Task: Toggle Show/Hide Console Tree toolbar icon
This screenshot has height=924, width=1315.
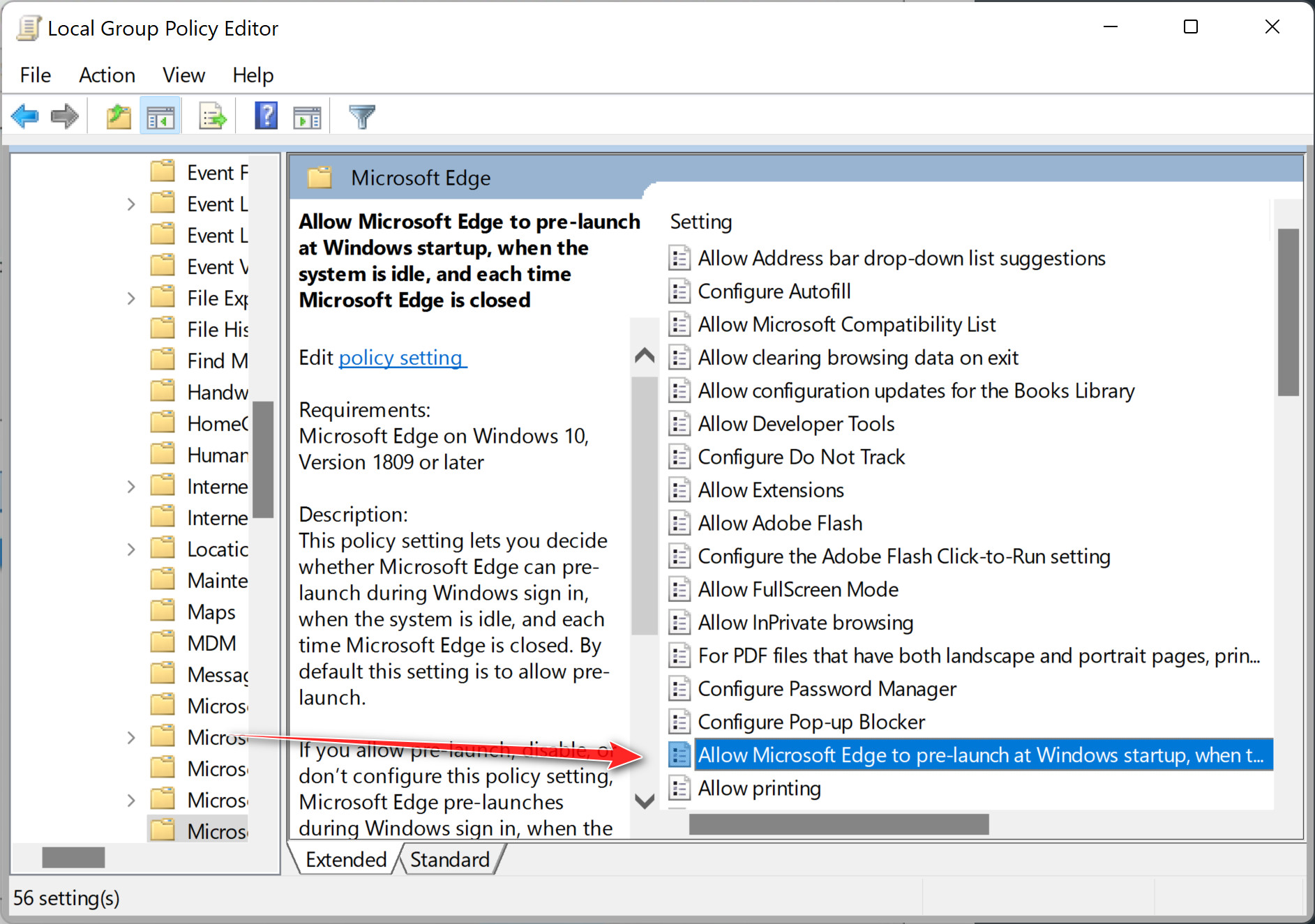Action: coord(160,116)
